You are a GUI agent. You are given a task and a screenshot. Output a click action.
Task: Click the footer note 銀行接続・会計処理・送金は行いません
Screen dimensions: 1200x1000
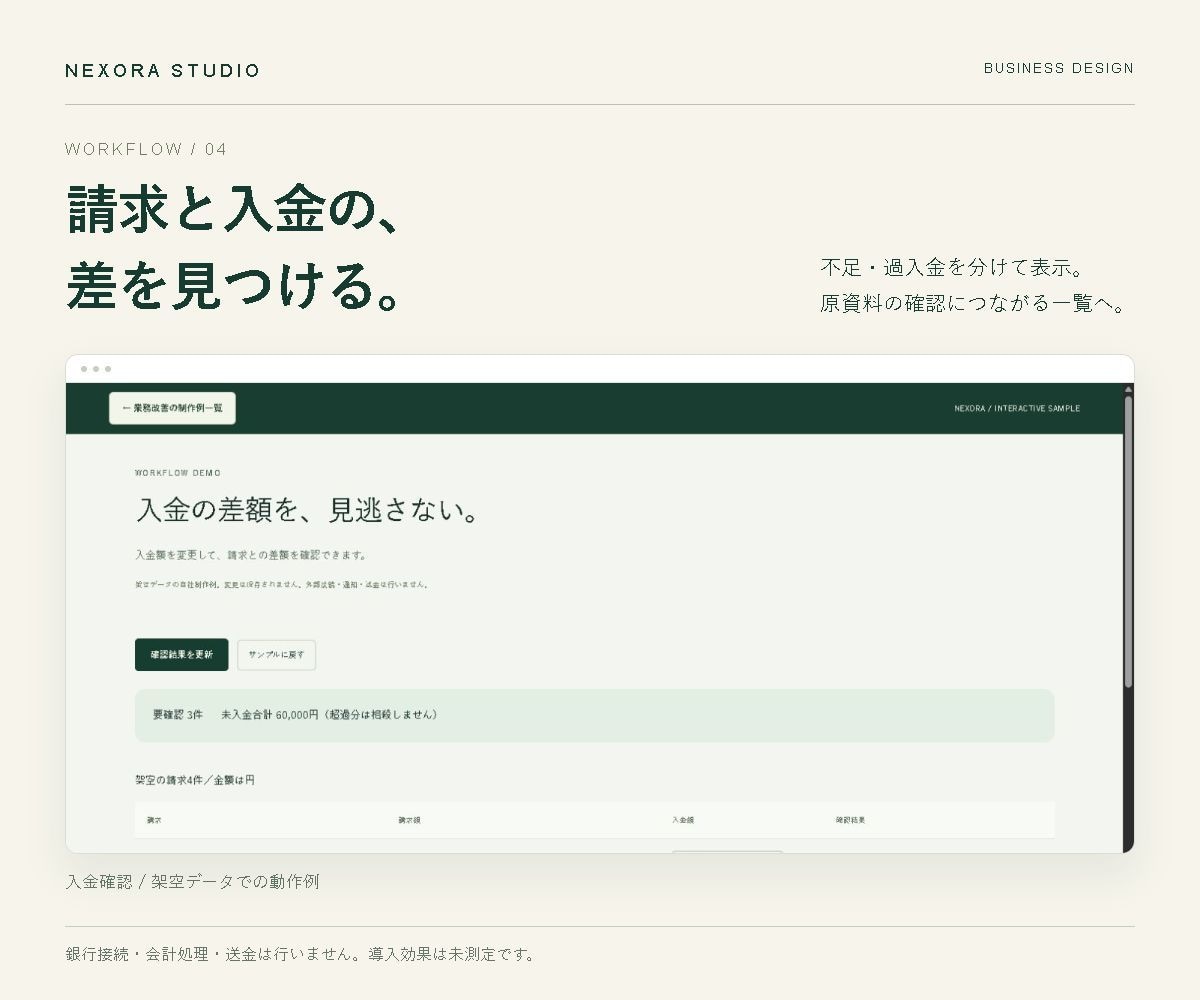point(210,954)
